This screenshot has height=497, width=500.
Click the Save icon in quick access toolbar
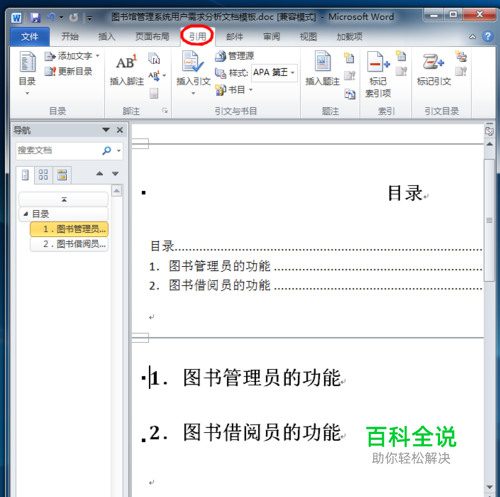35,17
